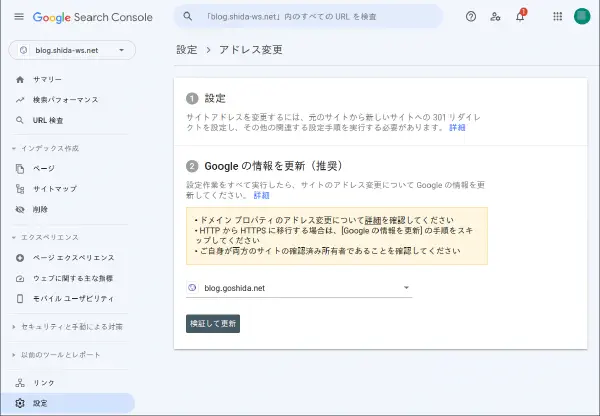This screenshot has width=600, height=416.
Task: Click the 設定 step 1 heading
Action: [215, 98]
